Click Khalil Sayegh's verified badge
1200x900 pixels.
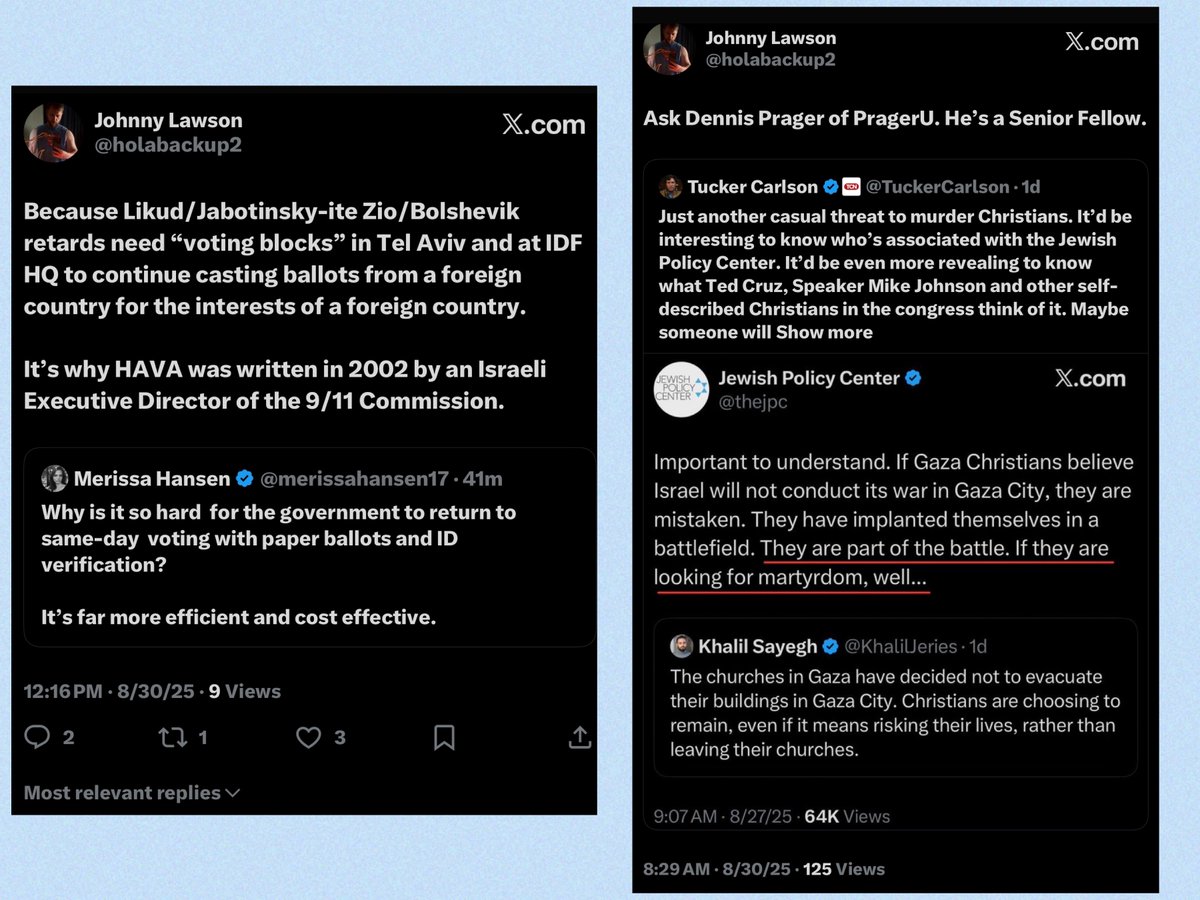pos(831,646)
